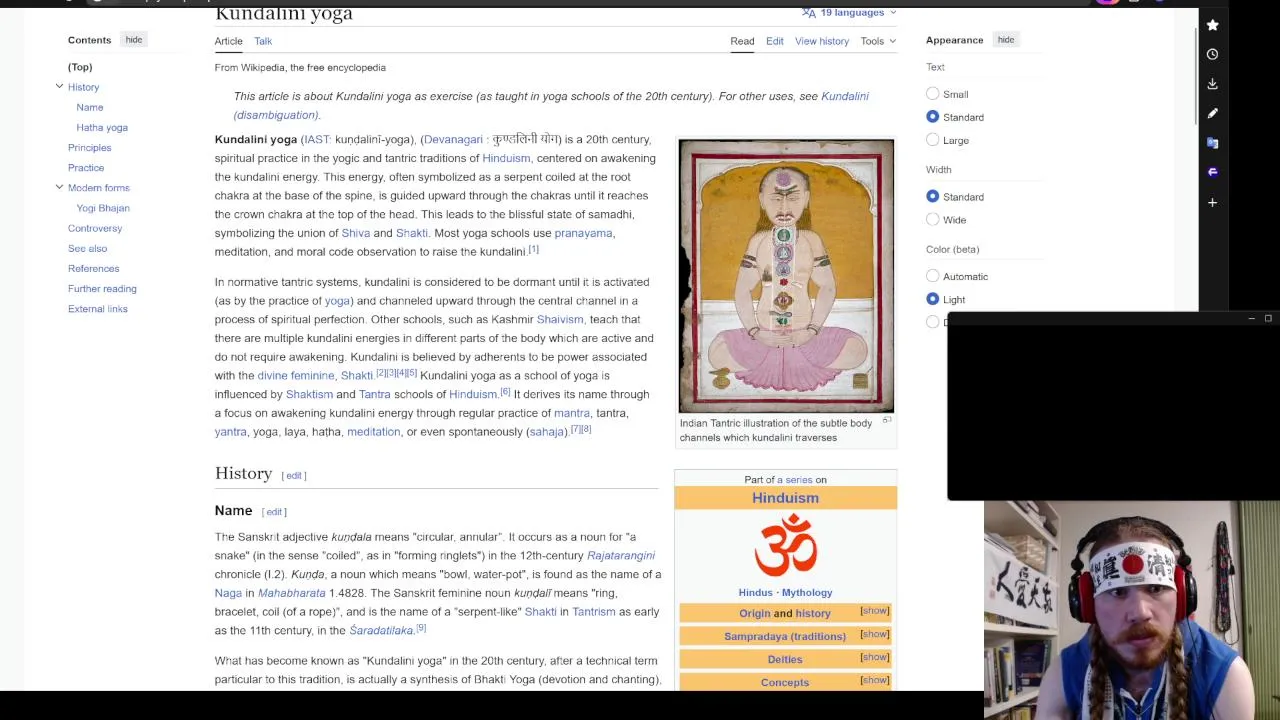
Task: Show the Sampradaya (traditions) section
Action: 874,634
